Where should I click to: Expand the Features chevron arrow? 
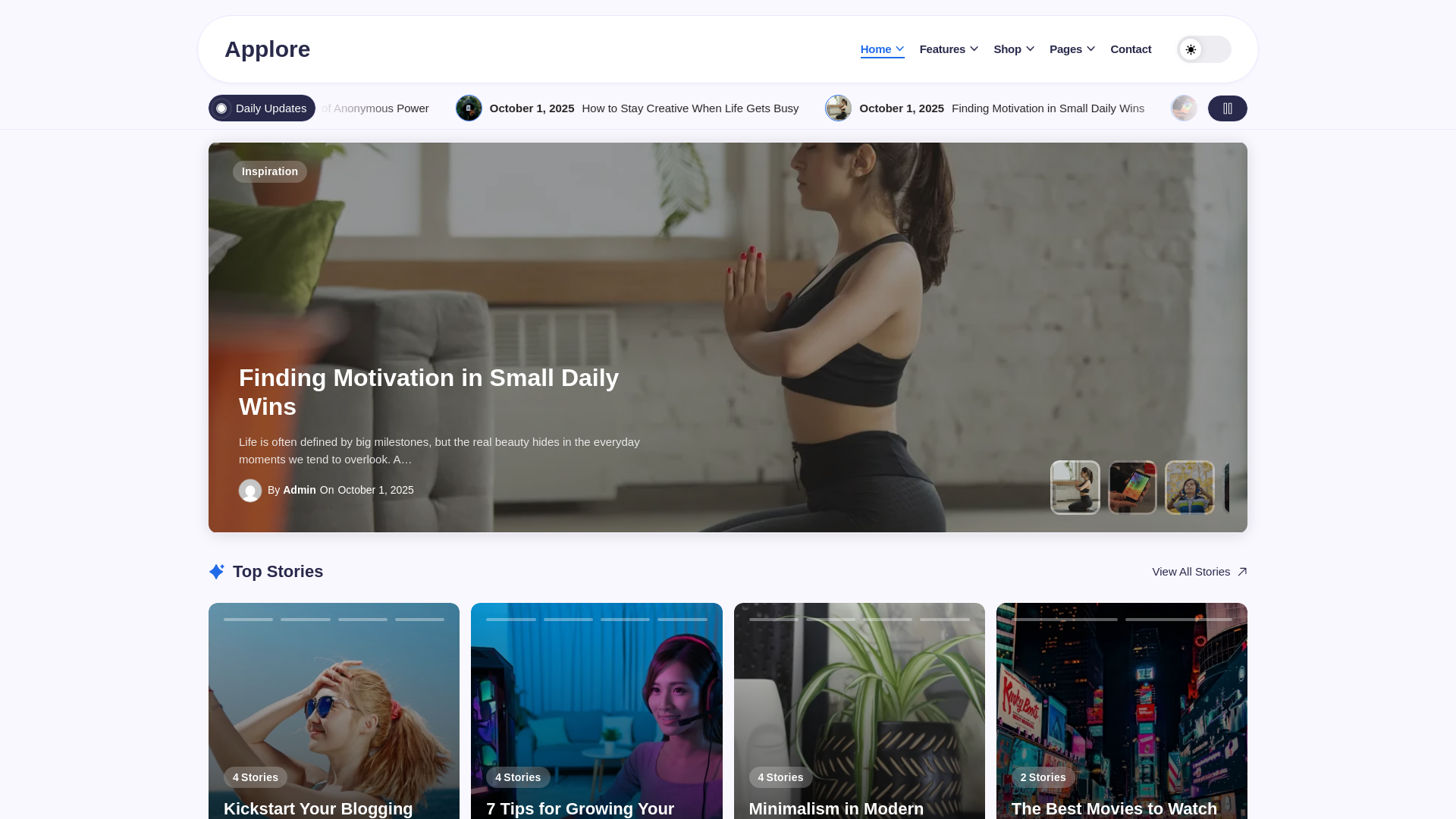pos(974,49)
